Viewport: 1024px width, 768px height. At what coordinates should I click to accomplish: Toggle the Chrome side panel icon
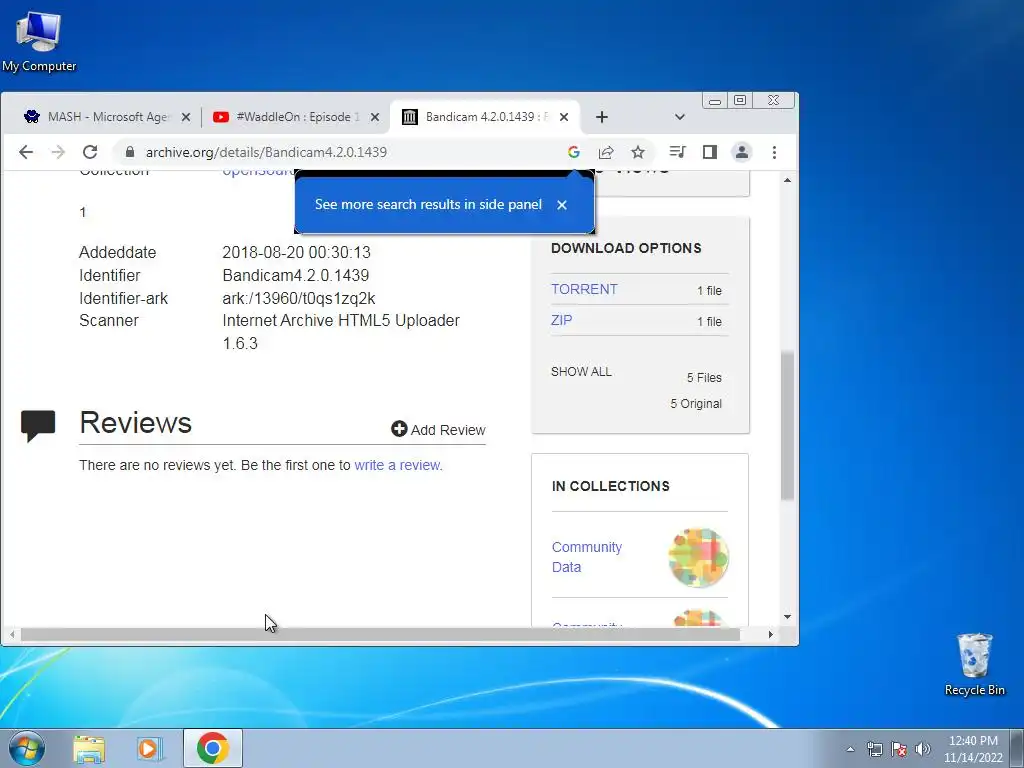pyautogui.click(x=710, y=152)
